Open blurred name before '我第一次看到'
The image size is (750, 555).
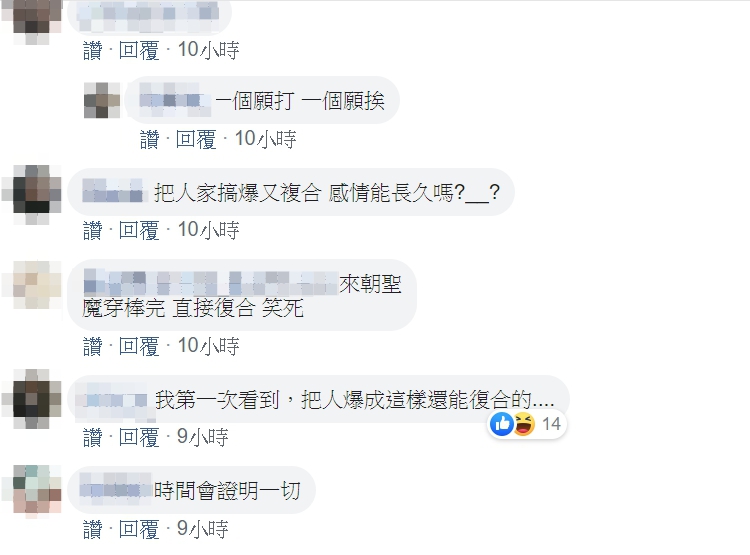(x=114, y=398)
